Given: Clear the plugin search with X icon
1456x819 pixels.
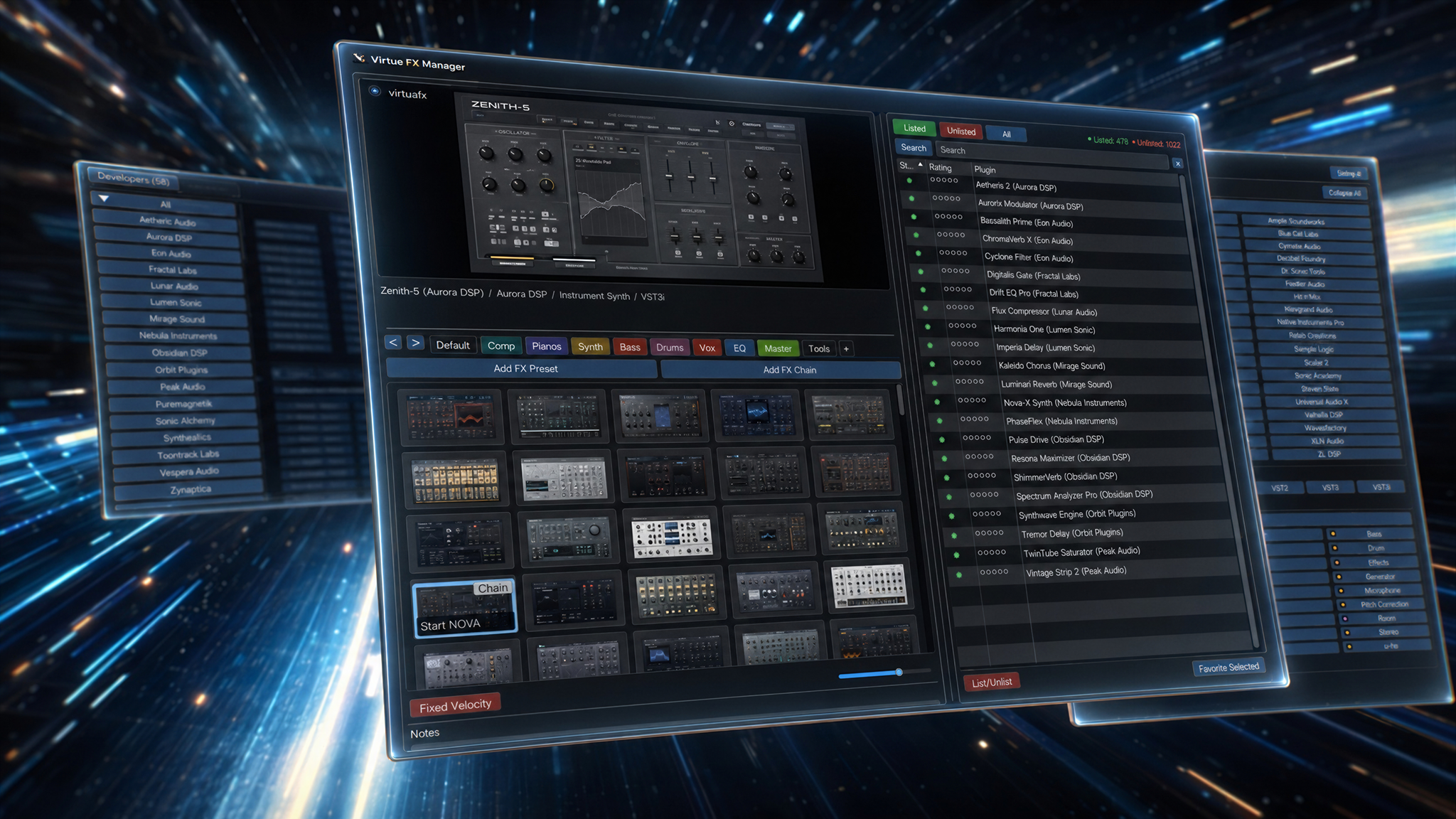Looking at the screenshot, I should point(1177,164).
